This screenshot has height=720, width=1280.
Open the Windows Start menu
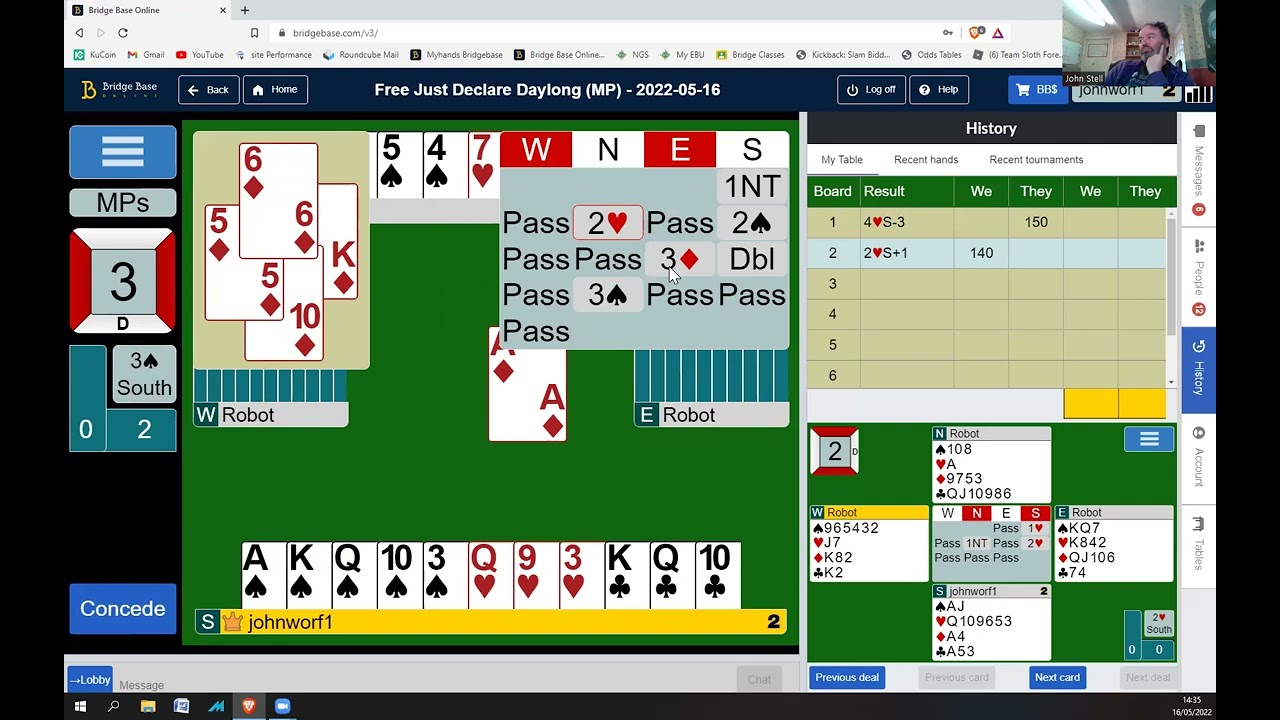[x=80, y=706]
